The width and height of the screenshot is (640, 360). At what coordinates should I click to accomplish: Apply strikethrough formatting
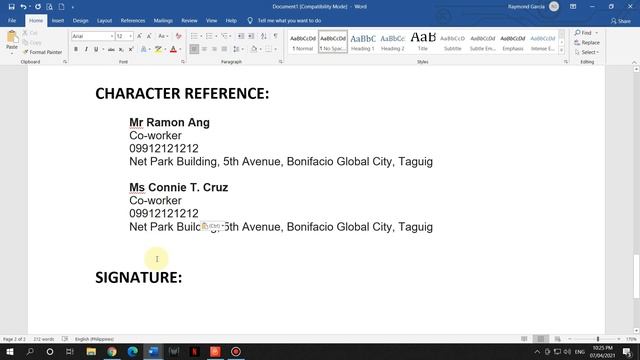tap(111, 49)
